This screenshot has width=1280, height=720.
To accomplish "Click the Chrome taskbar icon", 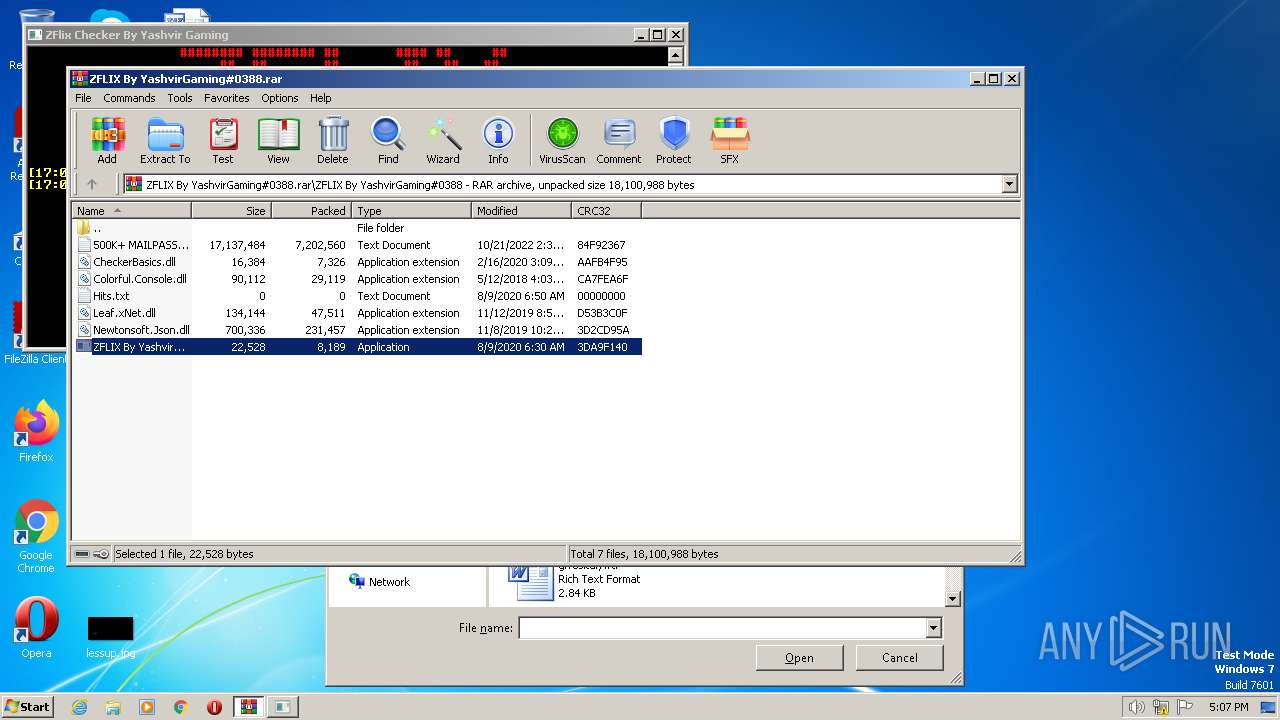I will pyautogui.click(x=181, y=707).
